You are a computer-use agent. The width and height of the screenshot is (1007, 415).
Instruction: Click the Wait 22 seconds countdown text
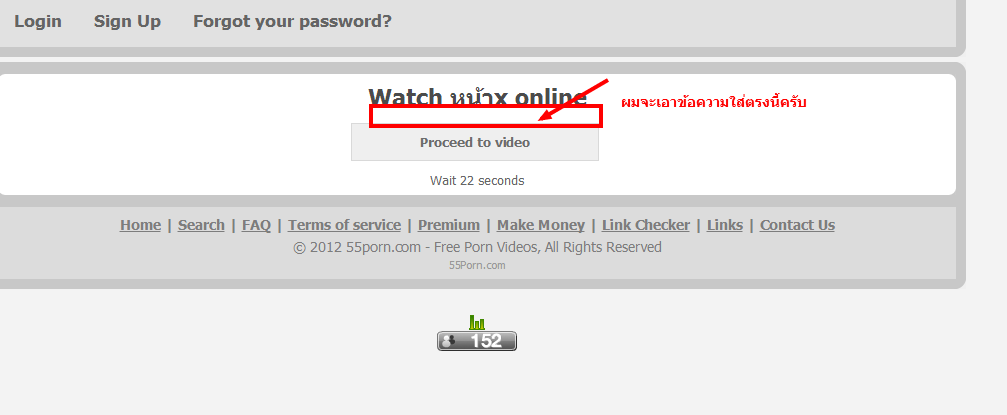(477, 181)
